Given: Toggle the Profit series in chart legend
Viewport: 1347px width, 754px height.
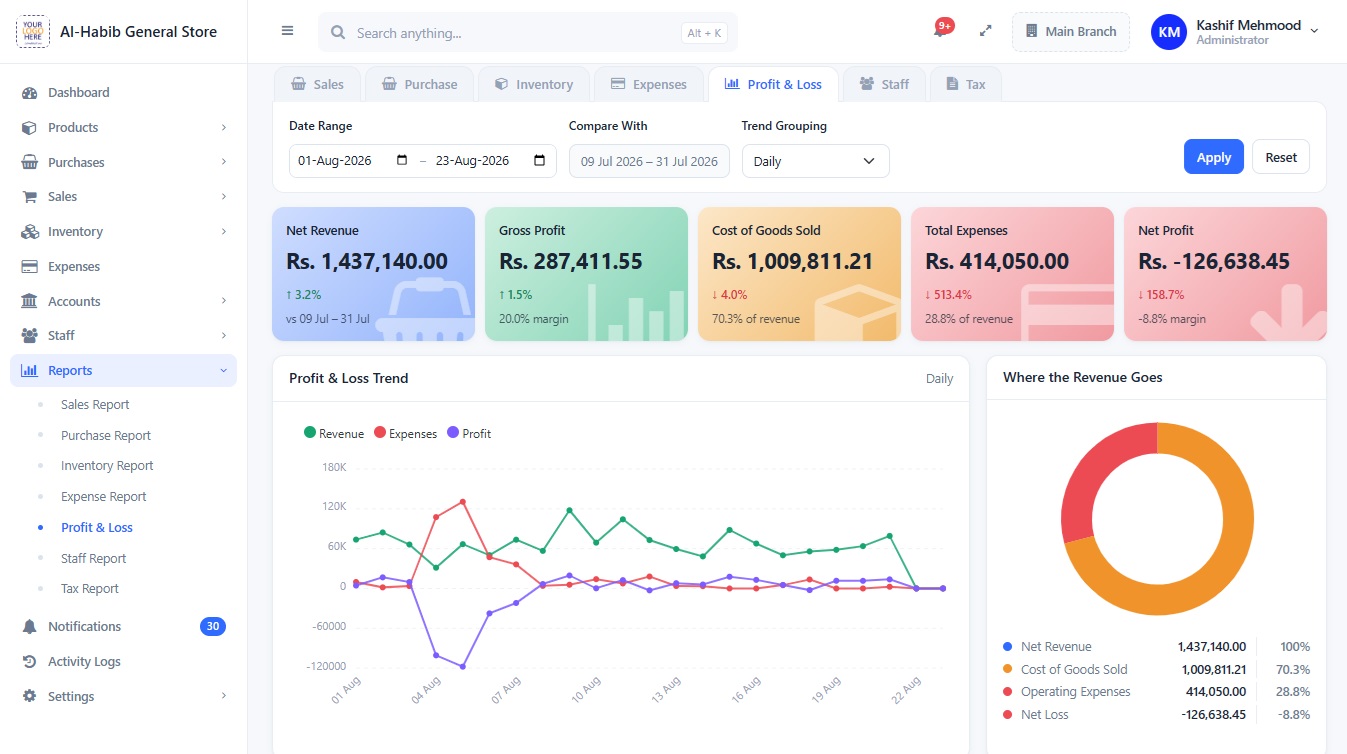Looking at the screenshot, I should point(469,433).
